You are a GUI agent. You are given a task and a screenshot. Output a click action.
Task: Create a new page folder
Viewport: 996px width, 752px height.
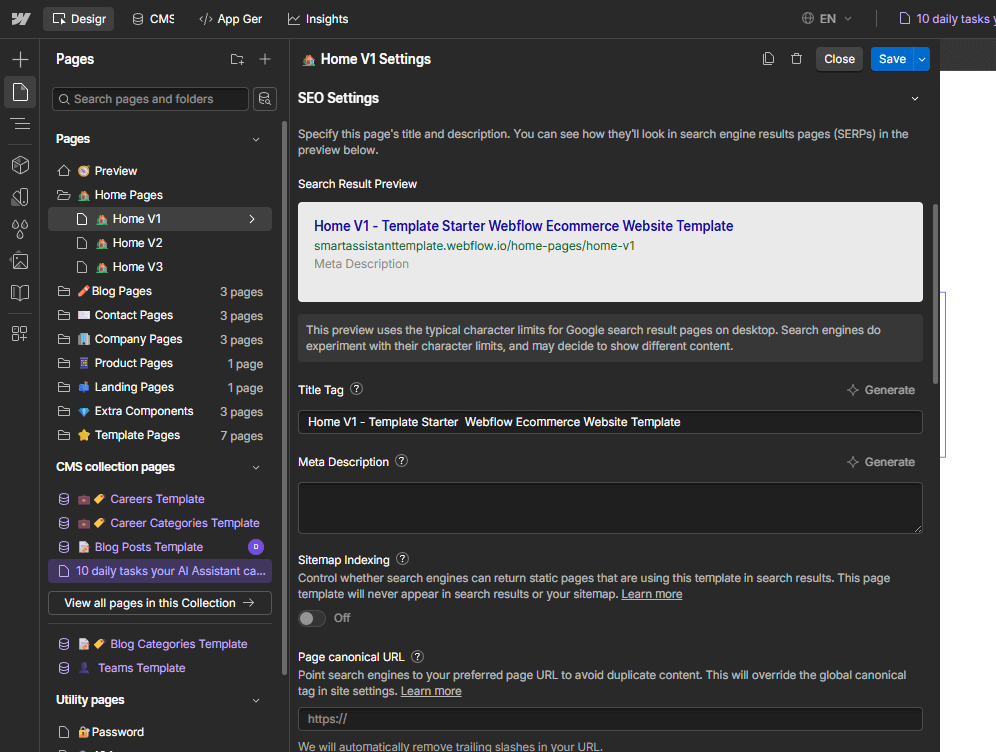click(237, 60)
